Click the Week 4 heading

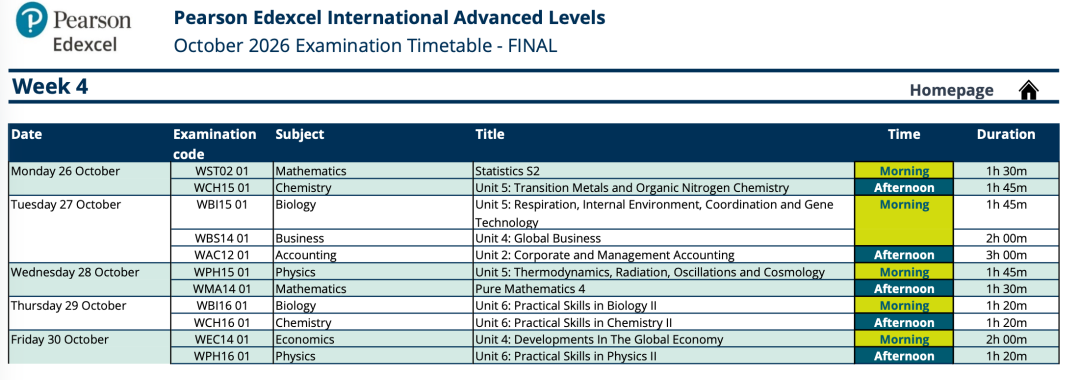coord(50,87)
